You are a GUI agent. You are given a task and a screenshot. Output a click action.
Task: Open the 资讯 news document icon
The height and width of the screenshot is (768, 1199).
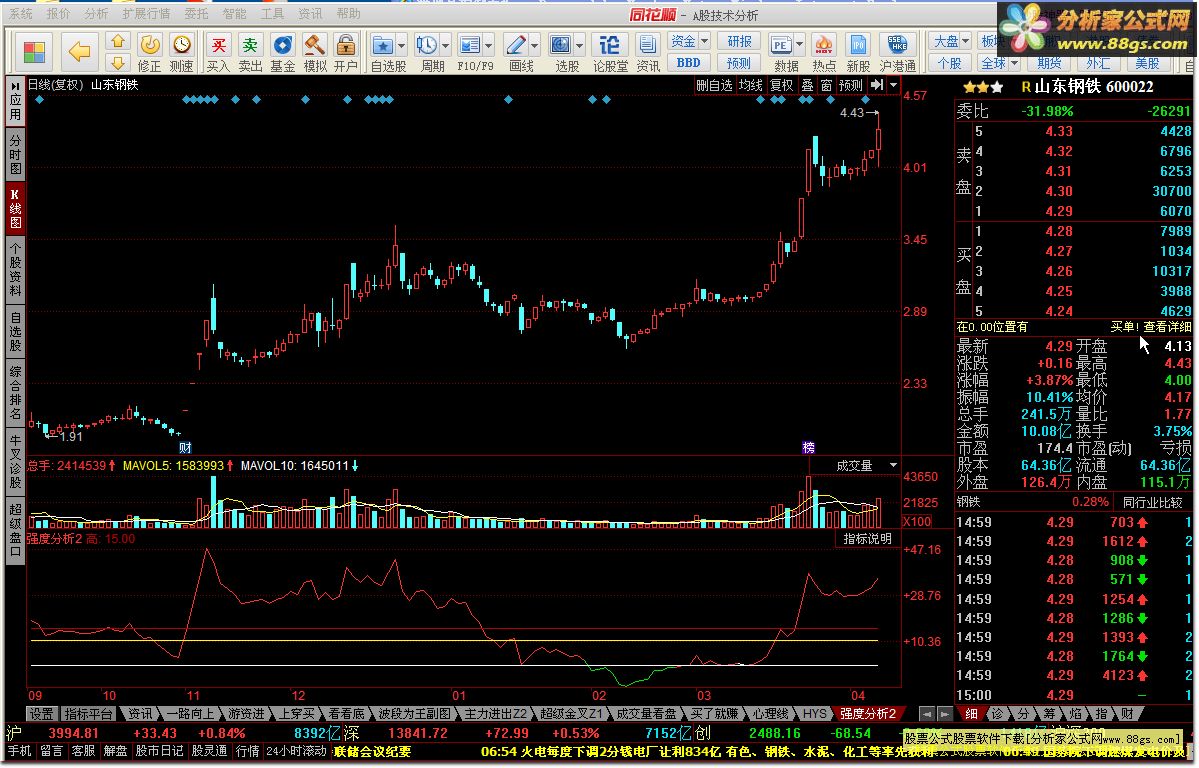point(648,53)
